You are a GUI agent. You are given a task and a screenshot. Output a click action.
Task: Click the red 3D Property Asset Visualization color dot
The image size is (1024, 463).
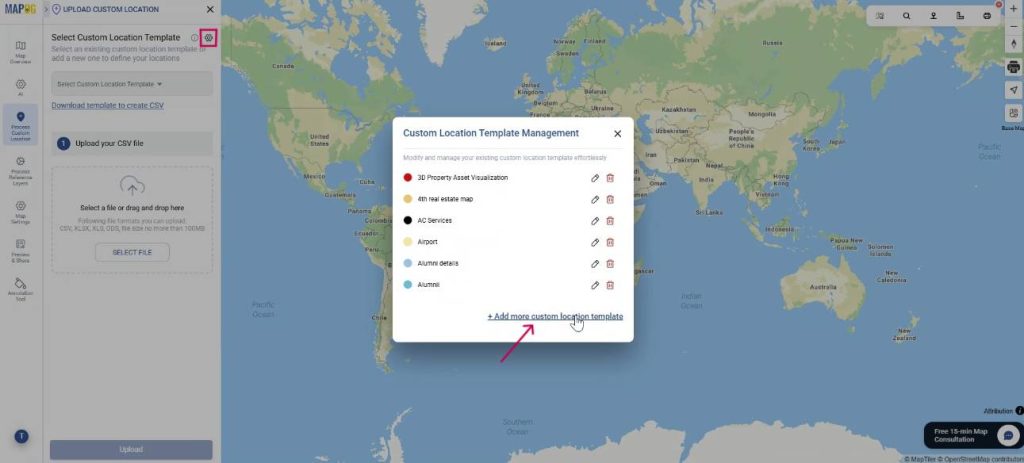tap(408, 178)
